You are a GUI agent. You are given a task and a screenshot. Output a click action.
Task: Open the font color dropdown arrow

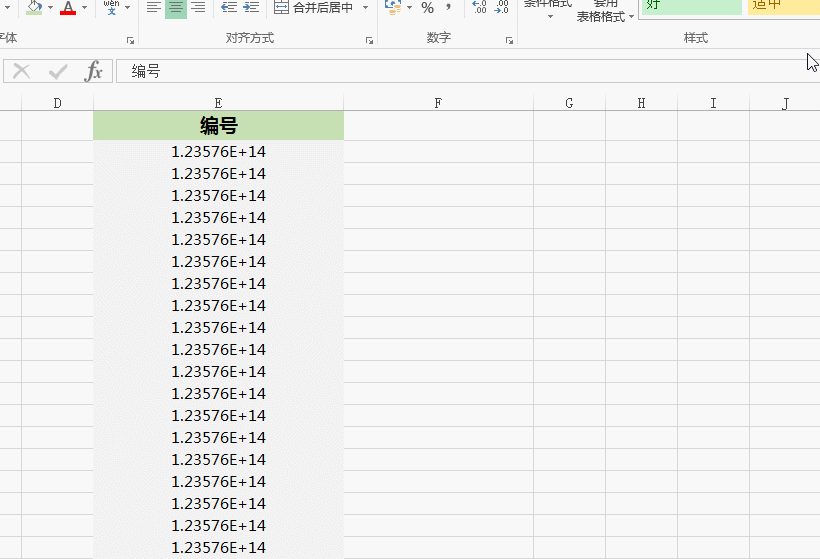tap(84, 7)
